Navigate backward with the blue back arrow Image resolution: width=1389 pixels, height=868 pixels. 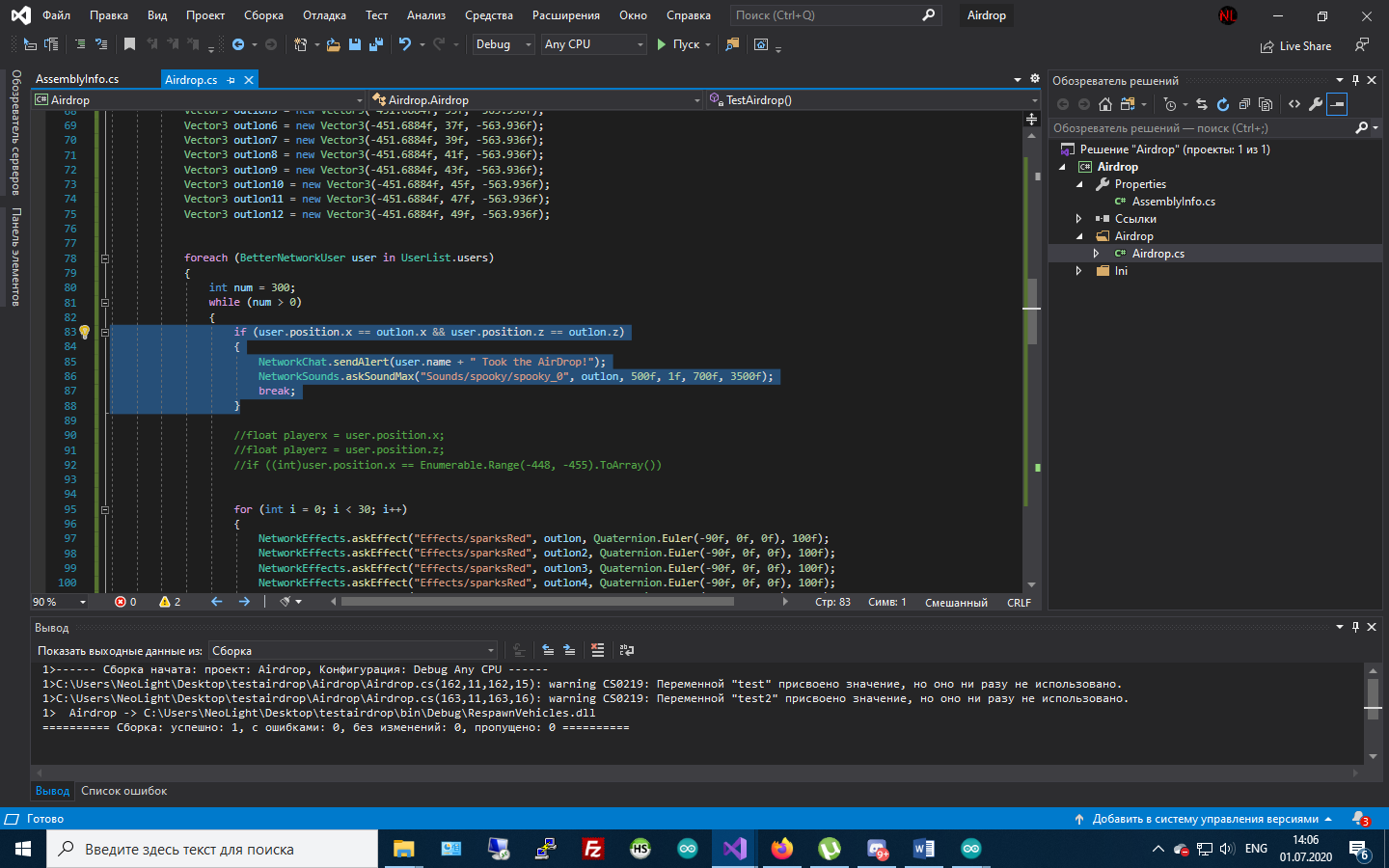238,44
